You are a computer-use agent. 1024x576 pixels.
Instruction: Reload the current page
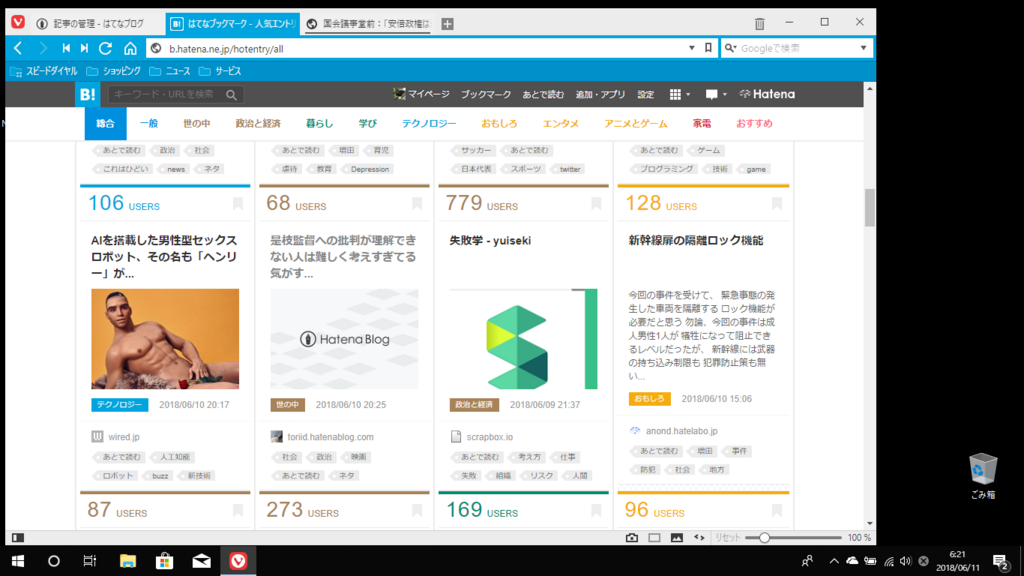[x=105, y=48]
